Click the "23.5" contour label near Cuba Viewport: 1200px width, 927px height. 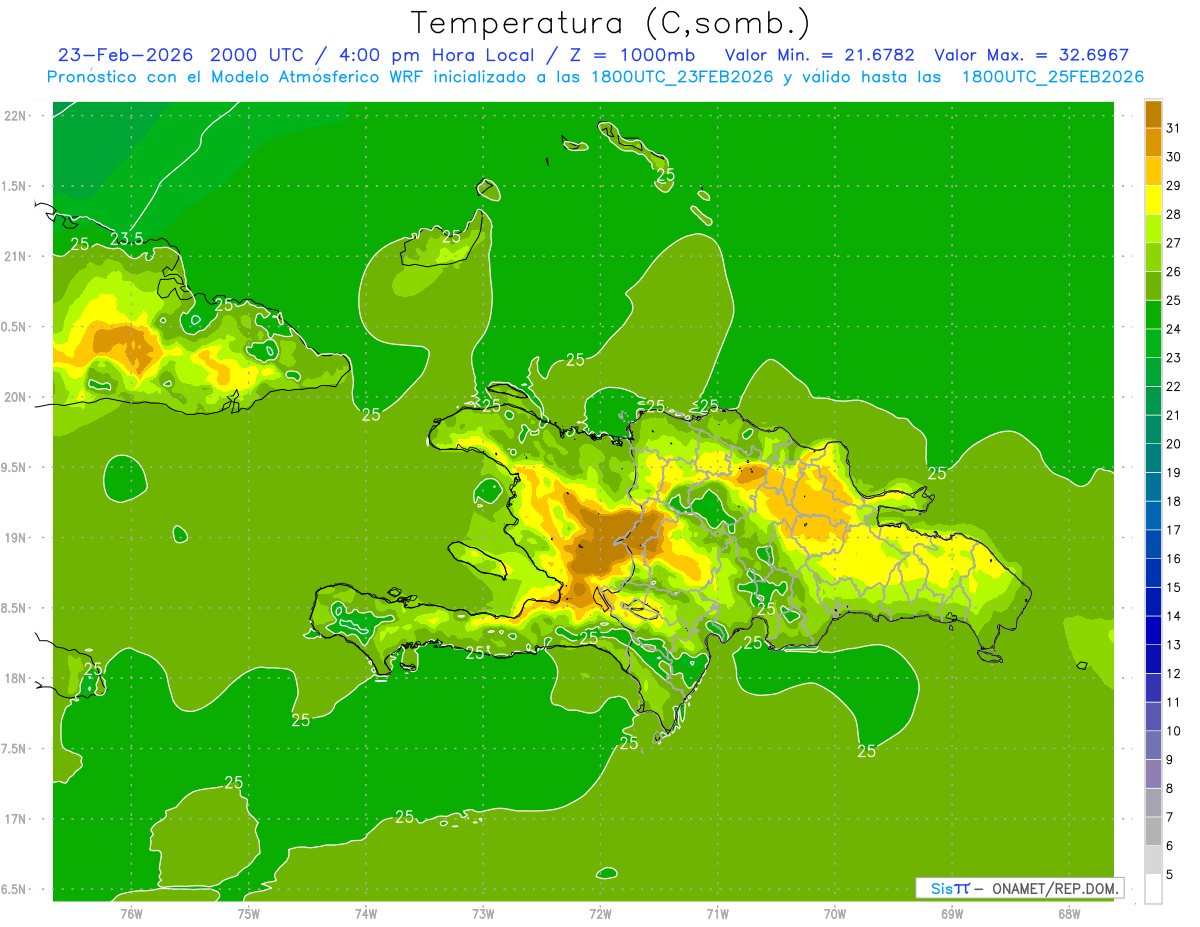[x=127, y=238]
